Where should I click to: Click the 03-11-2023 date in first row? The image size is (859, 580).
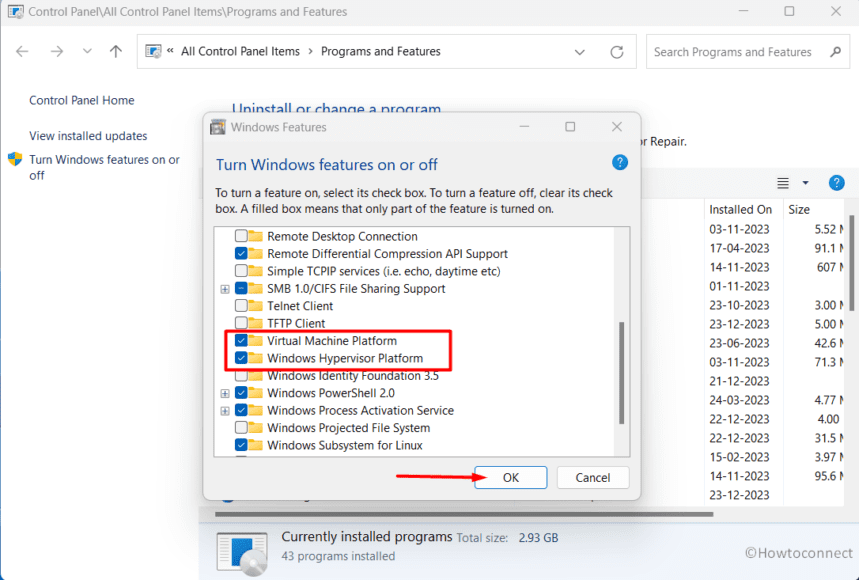tap(740, 229)
